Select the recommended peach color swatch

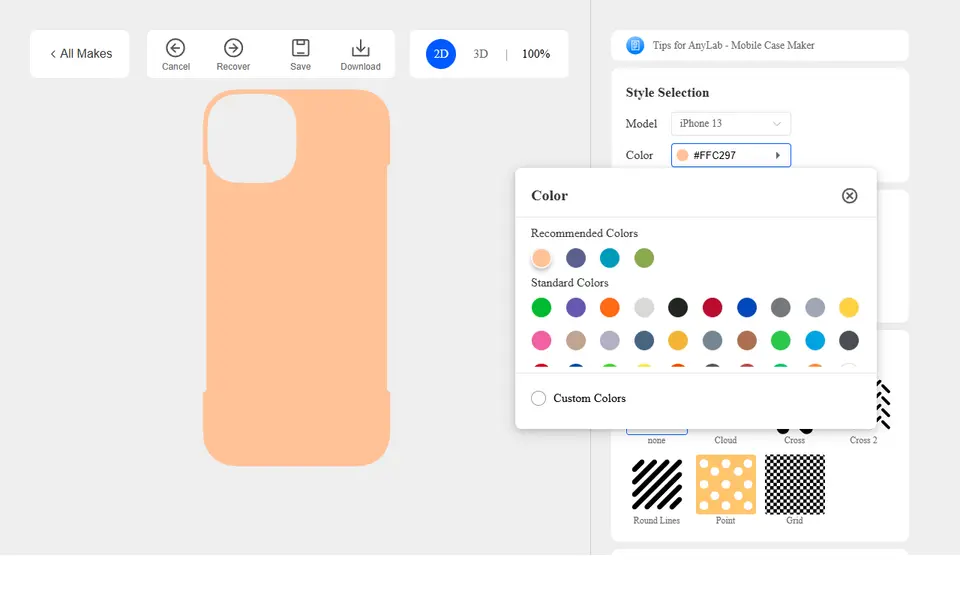point(541,258)
